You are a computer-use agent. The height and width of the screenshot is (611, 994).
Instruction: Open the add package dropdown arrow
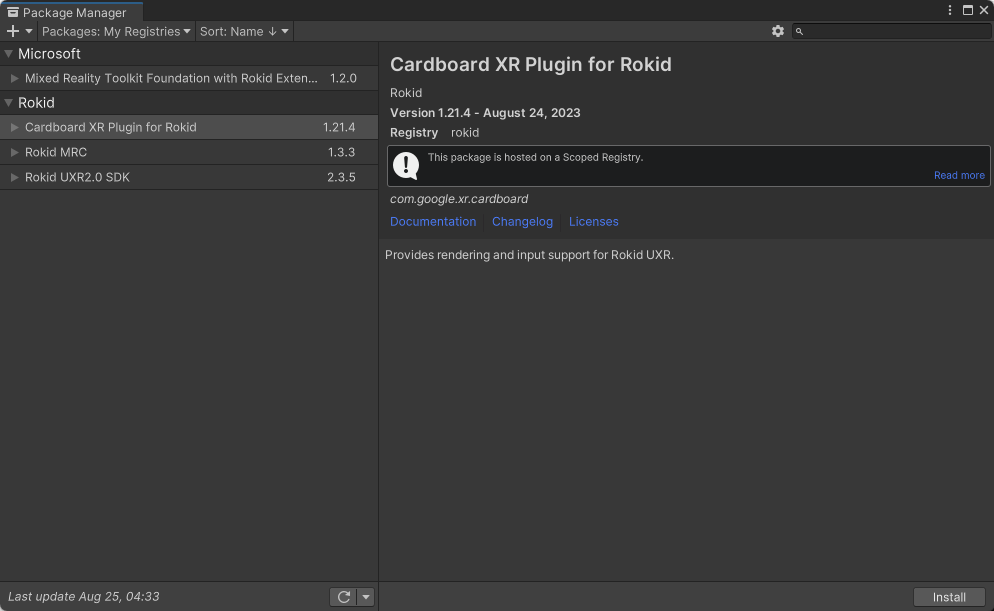tap(29, 31)
